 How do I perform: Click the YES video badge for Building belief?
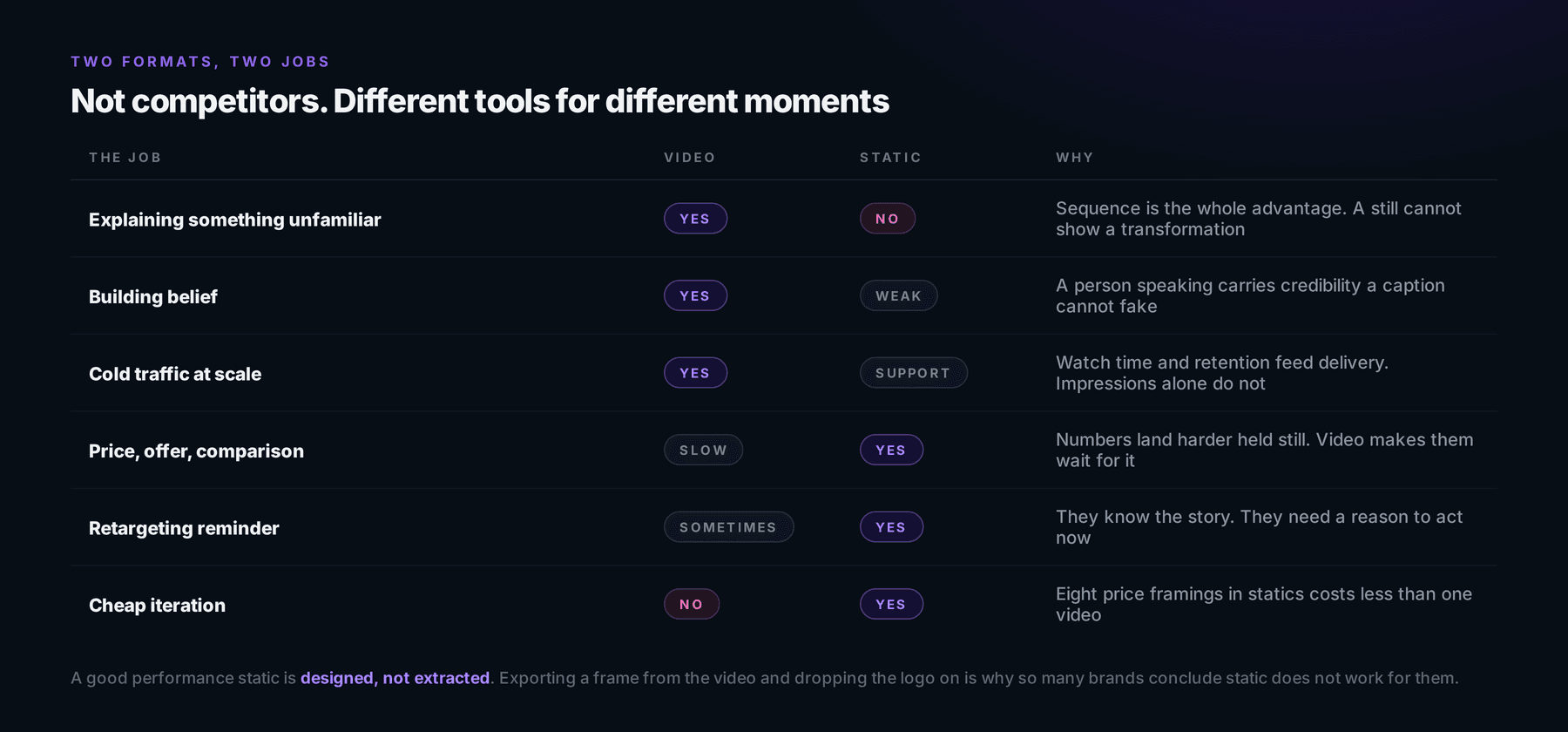click(695, 295)
